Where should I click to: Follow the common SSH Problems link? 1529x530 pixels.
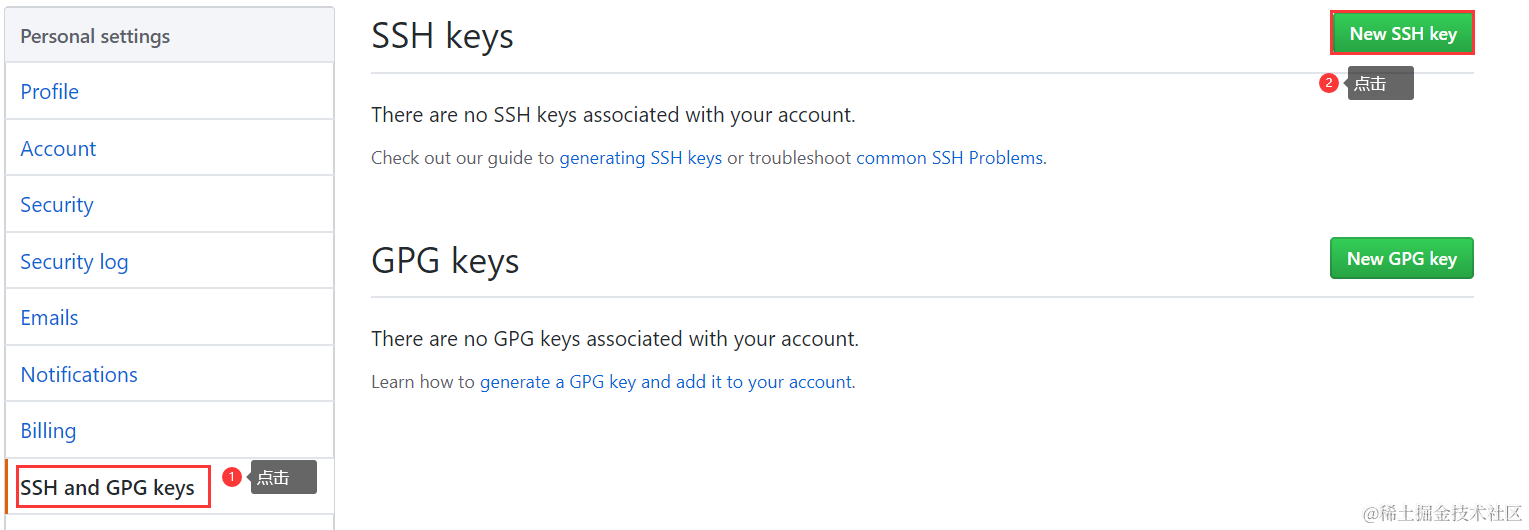[x=949, y=158]
